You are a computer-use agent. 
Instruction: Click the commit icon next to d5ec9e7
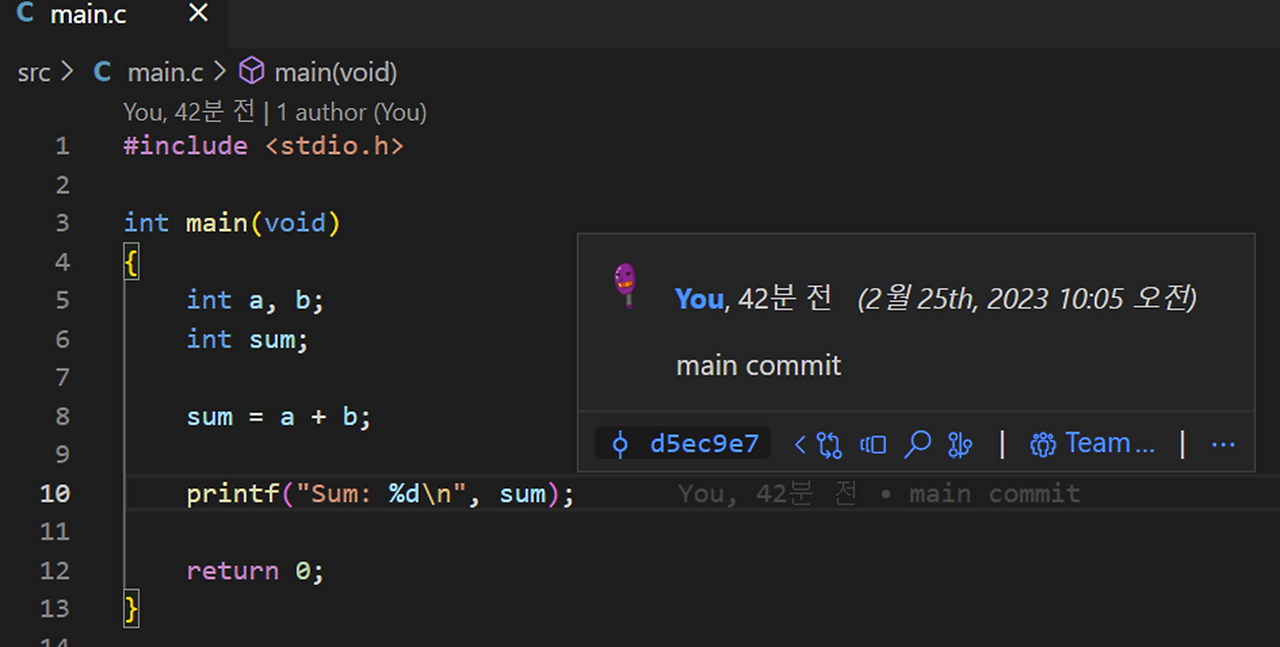click(618, 443)
